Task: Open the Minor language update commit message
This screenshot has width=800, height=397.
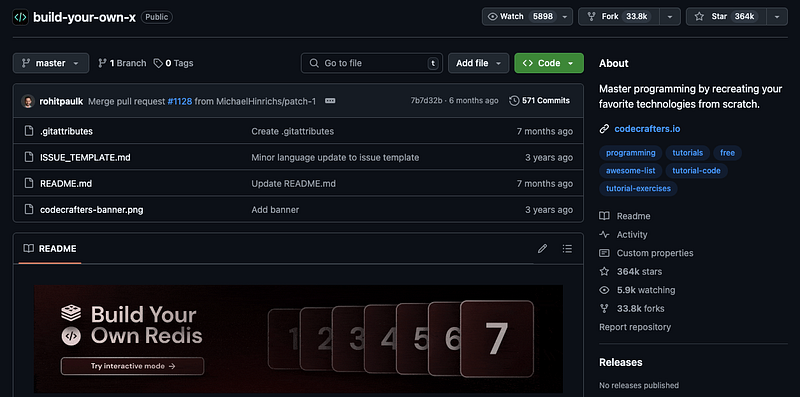Action: pyautogui.click(x=335, y=157)
